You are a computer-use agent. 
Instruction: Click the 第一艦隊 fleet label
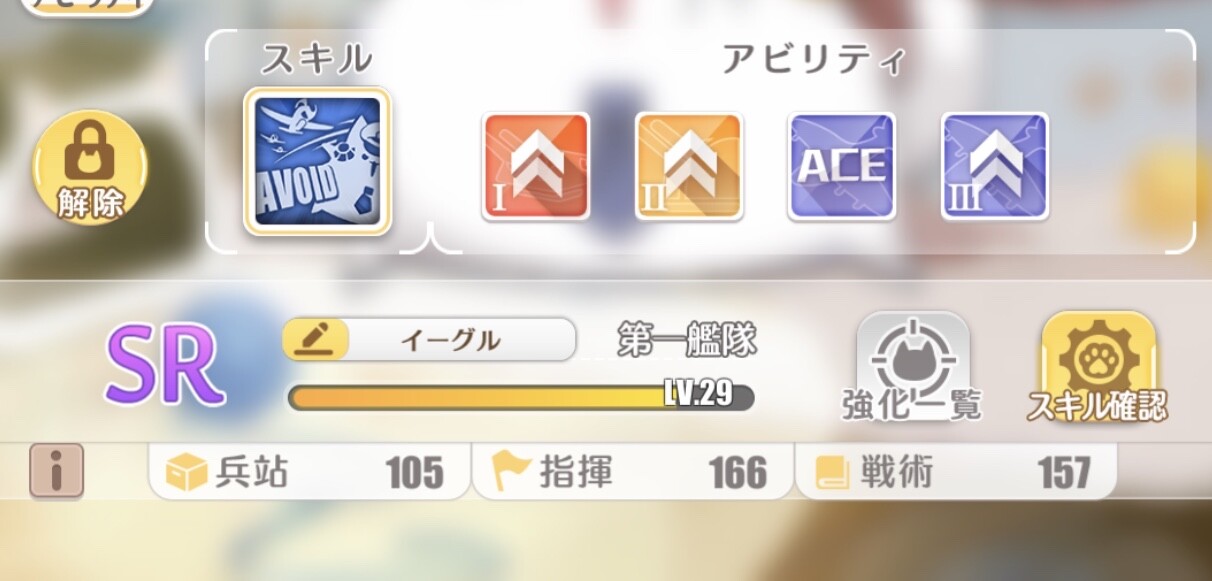coord(686,341)
